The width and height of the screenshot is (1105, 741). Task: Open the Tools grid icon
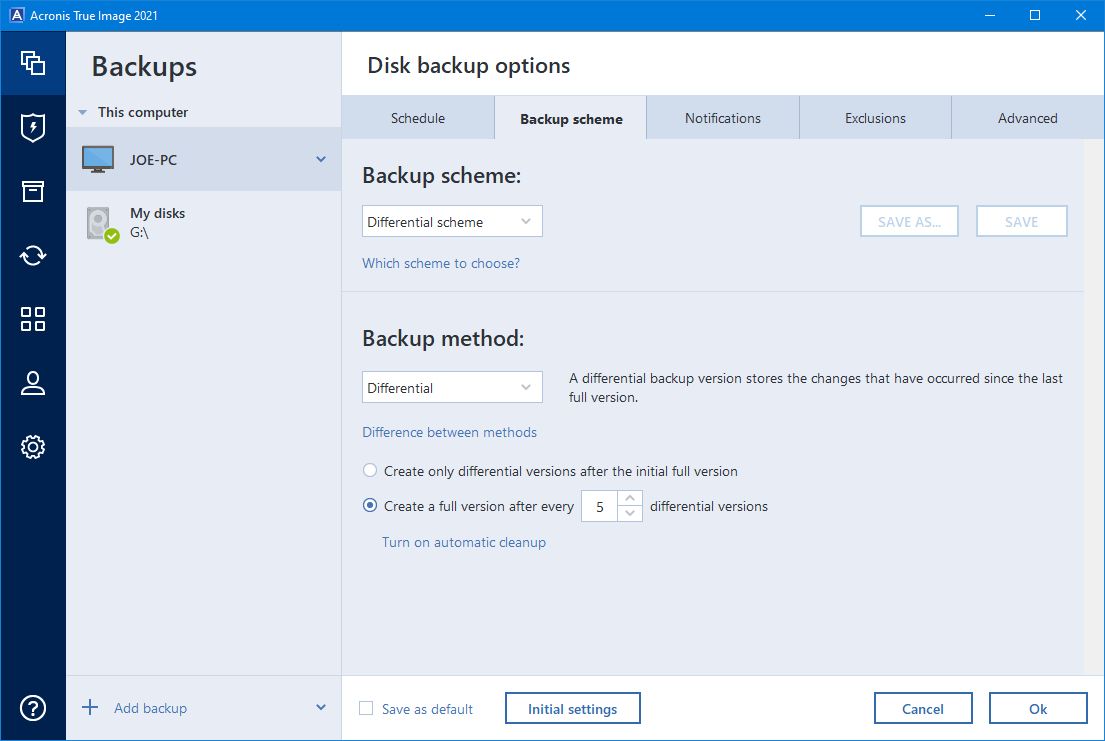point(32,319)
